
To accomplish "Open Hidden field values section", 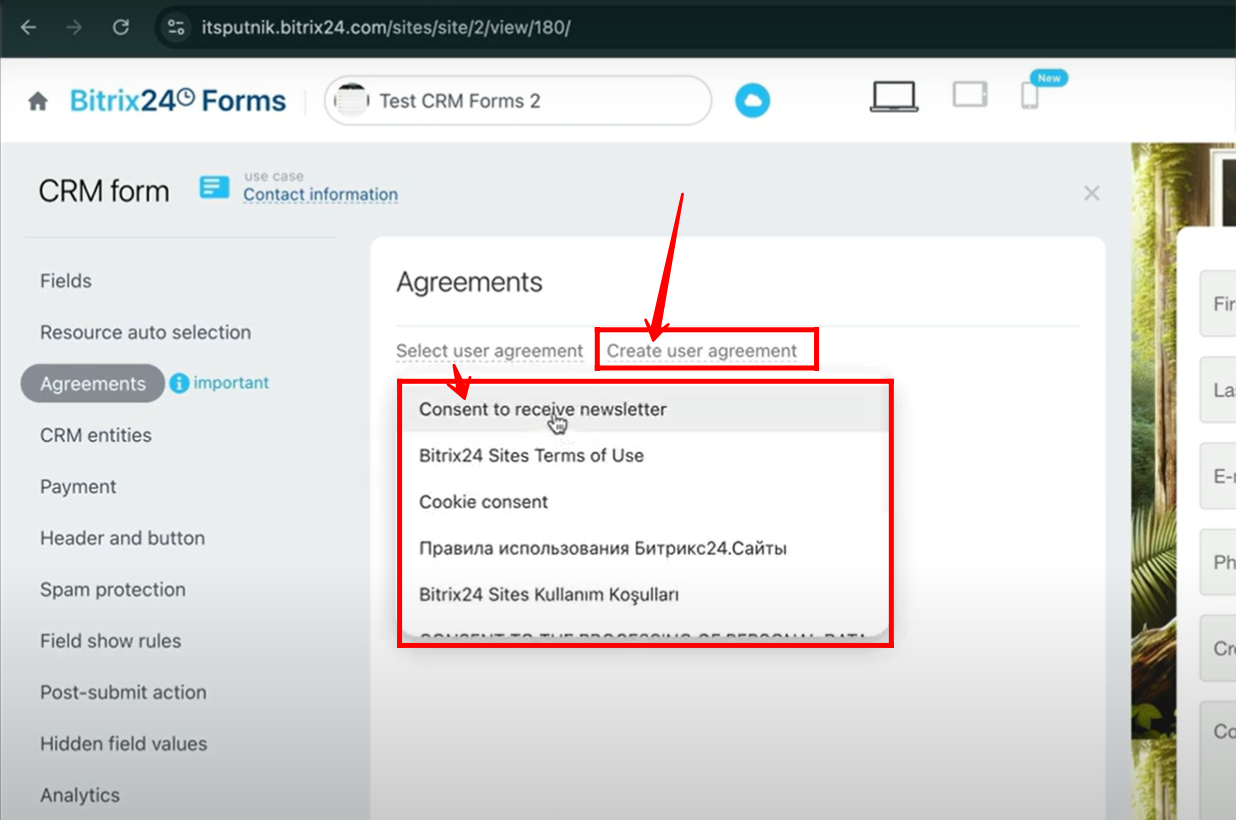I will point(124,744).
